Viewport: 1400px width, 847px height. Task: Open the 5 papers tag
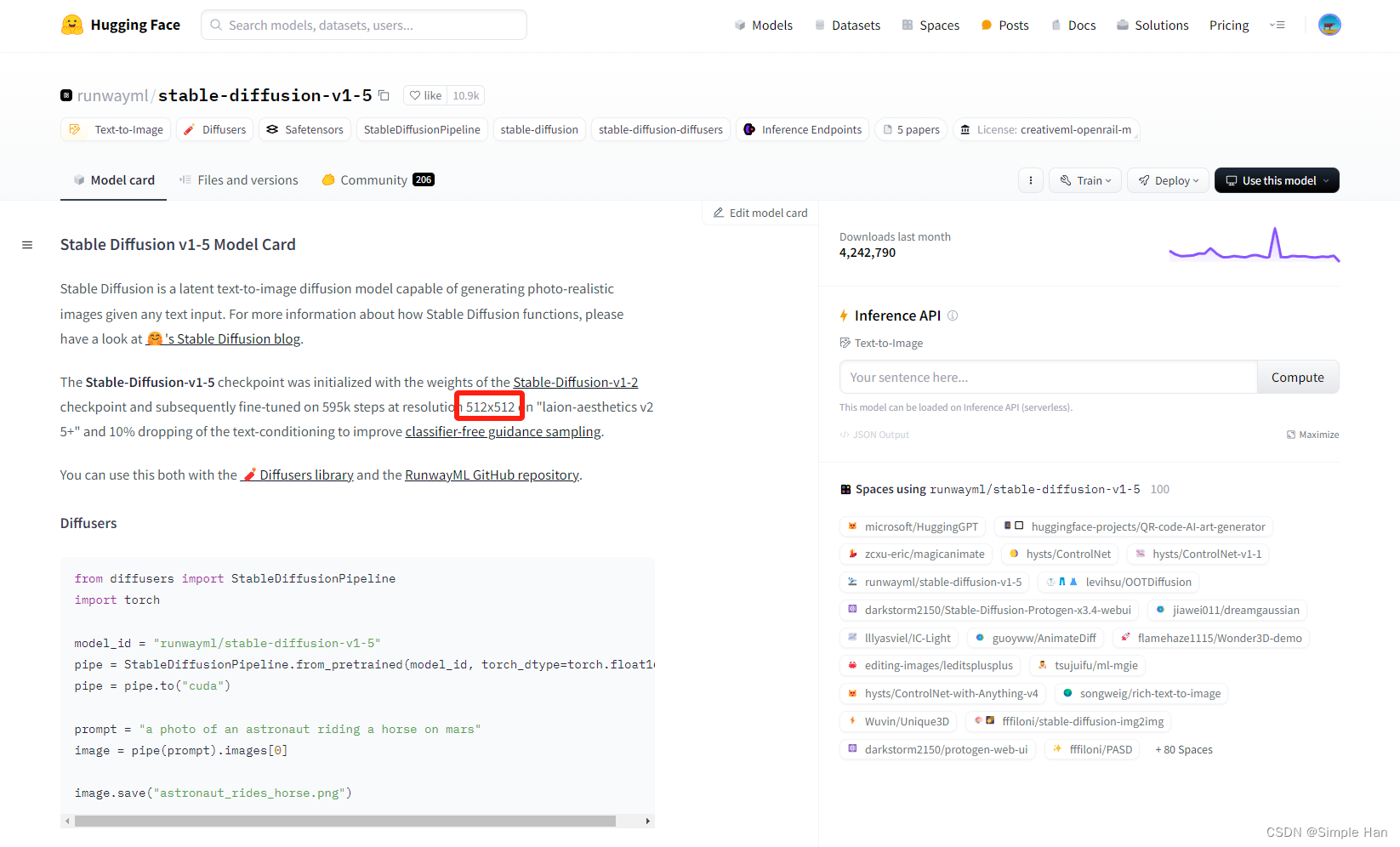[911, 129]
